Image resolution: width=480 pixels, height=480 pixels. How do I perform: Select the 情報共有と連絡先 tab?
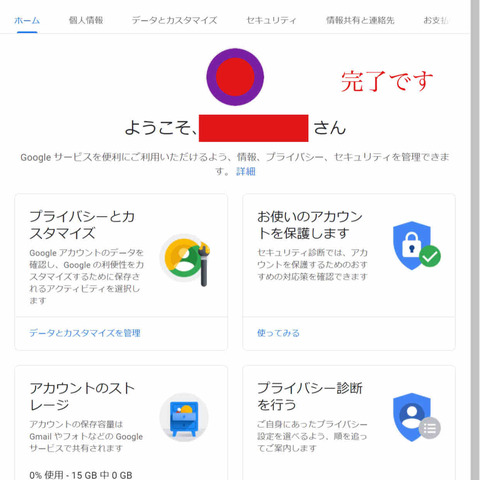click(x=360, y=20)
